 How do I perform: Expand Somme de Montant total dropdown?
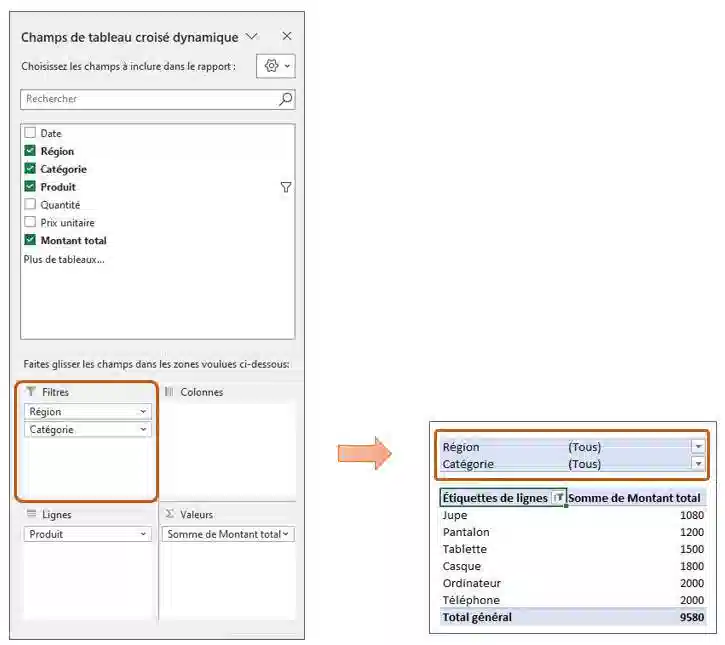(287, 535)
